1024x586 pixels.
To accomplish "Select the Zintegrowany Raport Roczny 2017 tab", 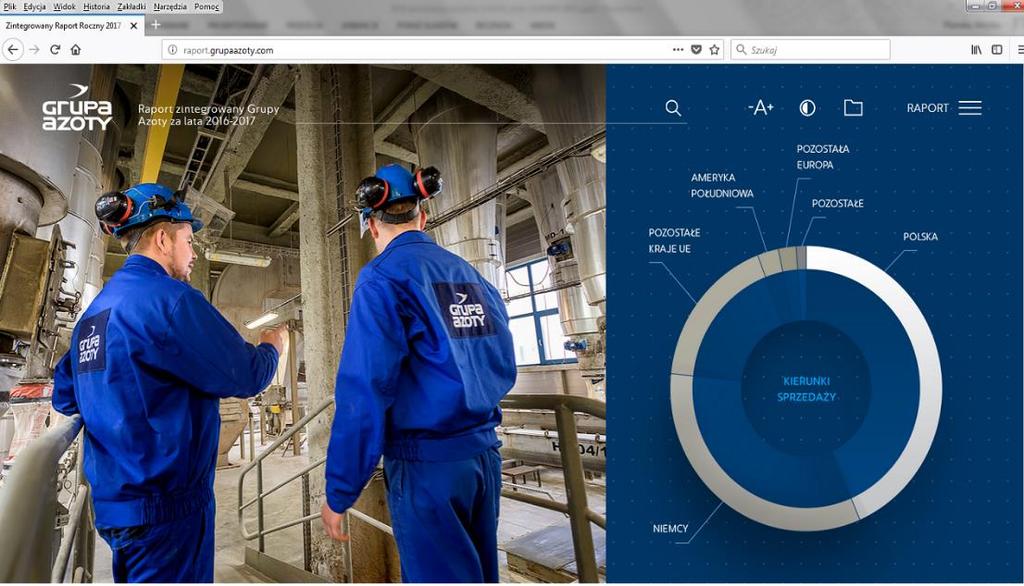I will pyautogui.click(x=63, y=25).
